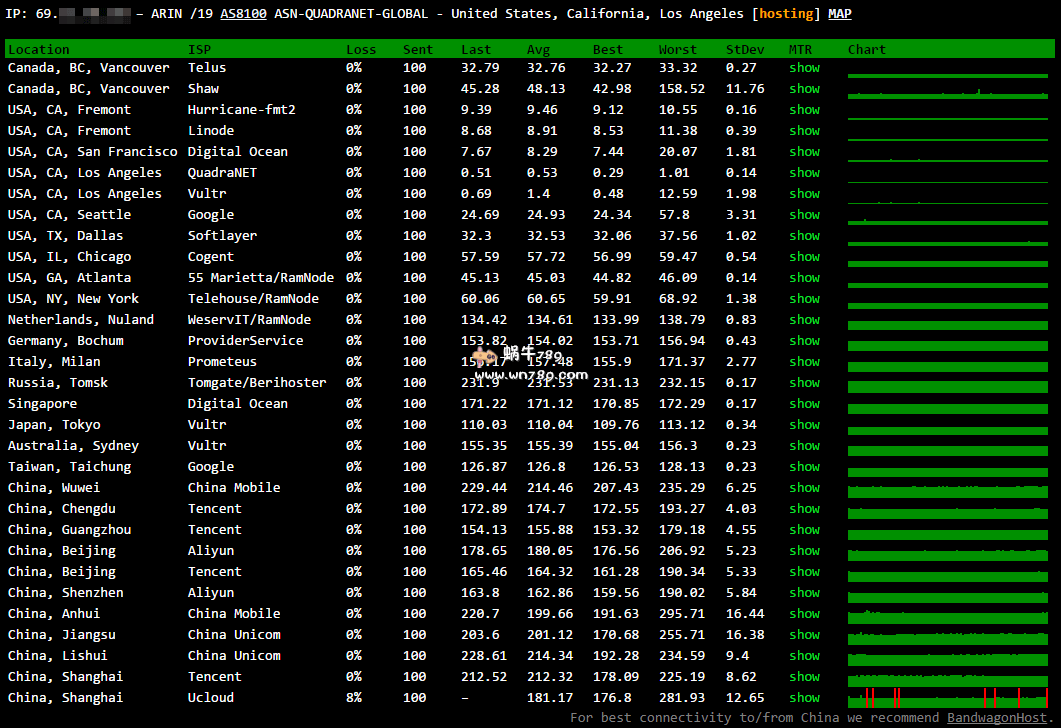Show MTR for Cogent Chicago row
Viewport: 1061px width, 728px height.
point(804,257)
